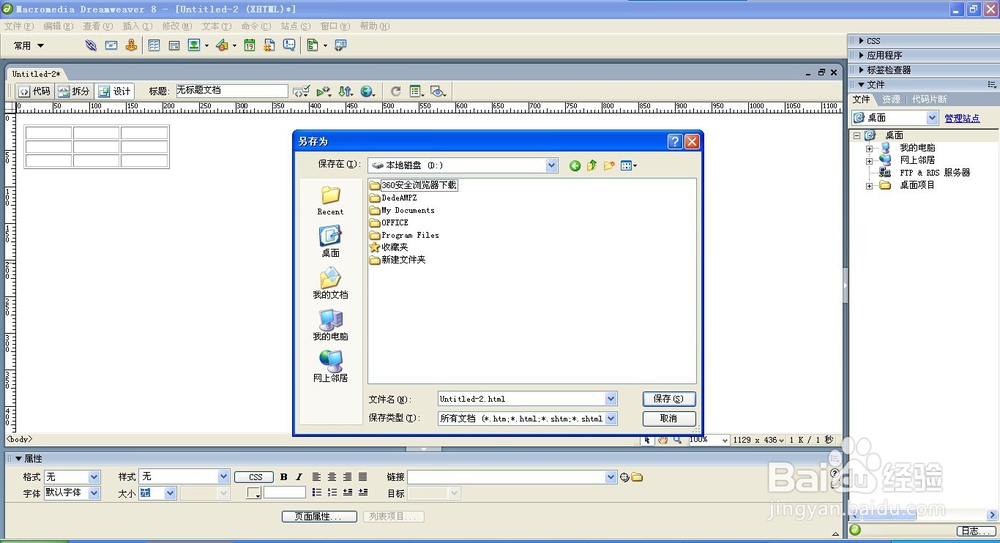Open the 文件名 filename dropdown arrow

(611, 399)
